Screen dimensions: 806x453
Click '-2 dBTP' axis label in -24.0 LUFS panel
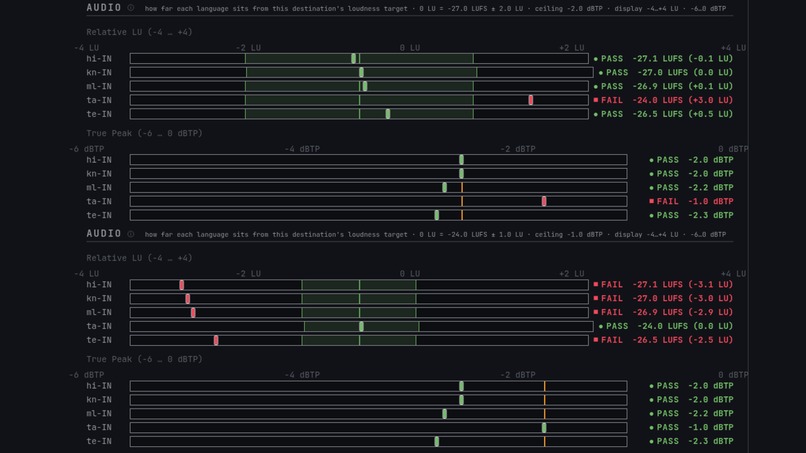click(518, 375)
